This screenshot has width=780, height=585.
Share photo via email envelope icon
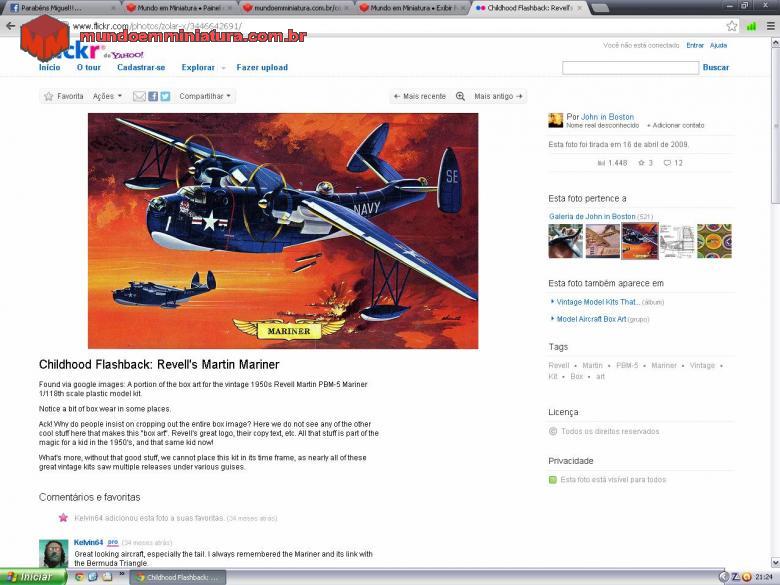140,97
